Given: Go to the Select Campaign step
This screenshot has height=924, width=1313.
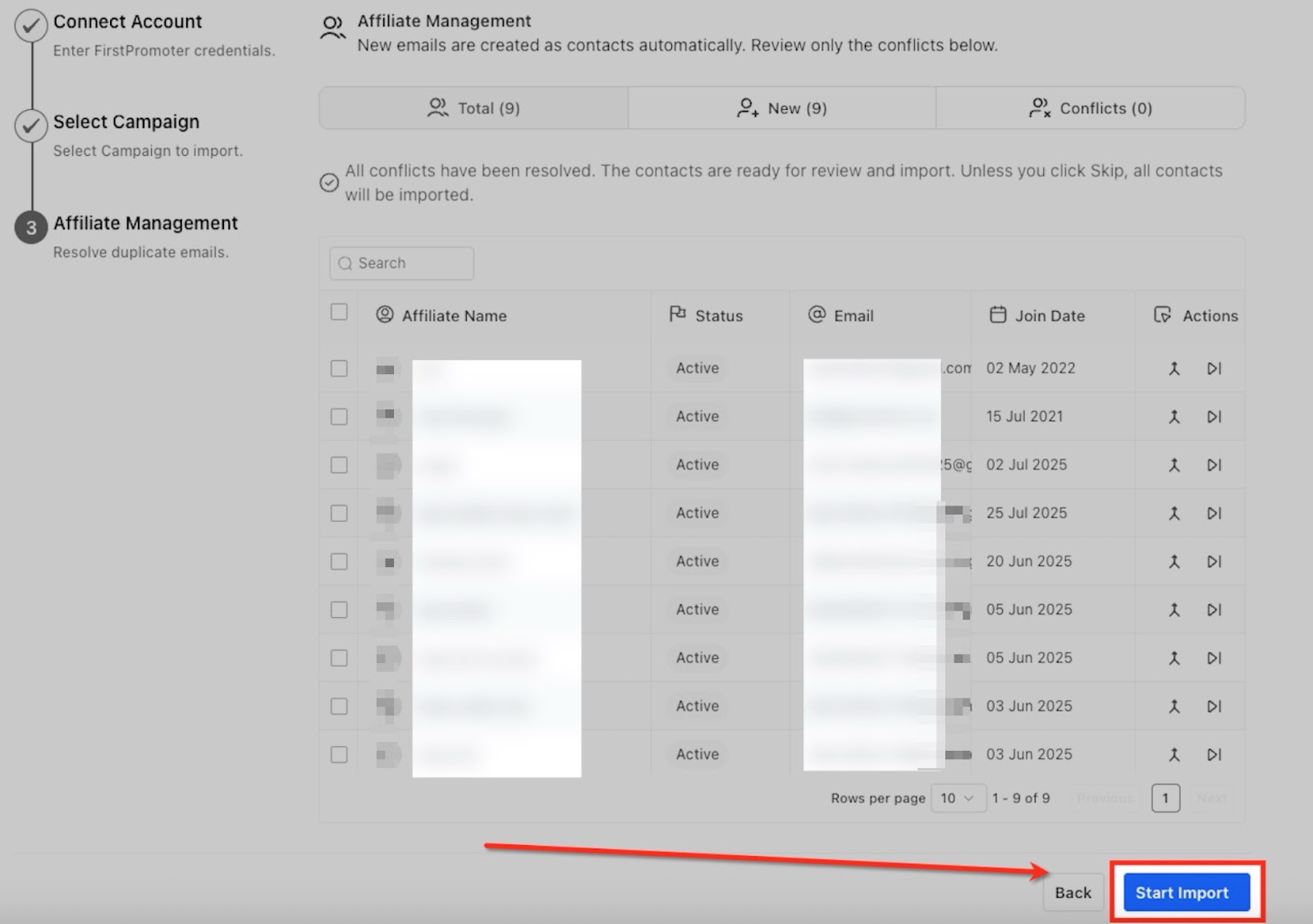Looking at the screenshot, I should (x=126, y=122).
